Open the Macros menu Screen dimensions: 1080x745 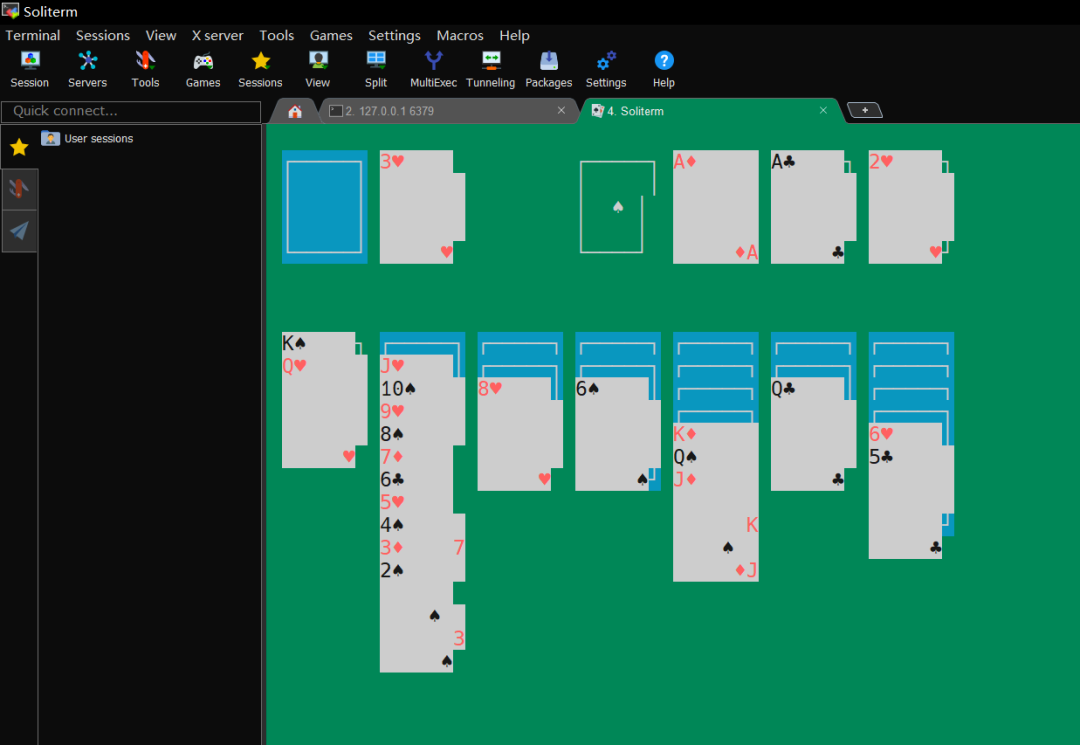(459, 35)
